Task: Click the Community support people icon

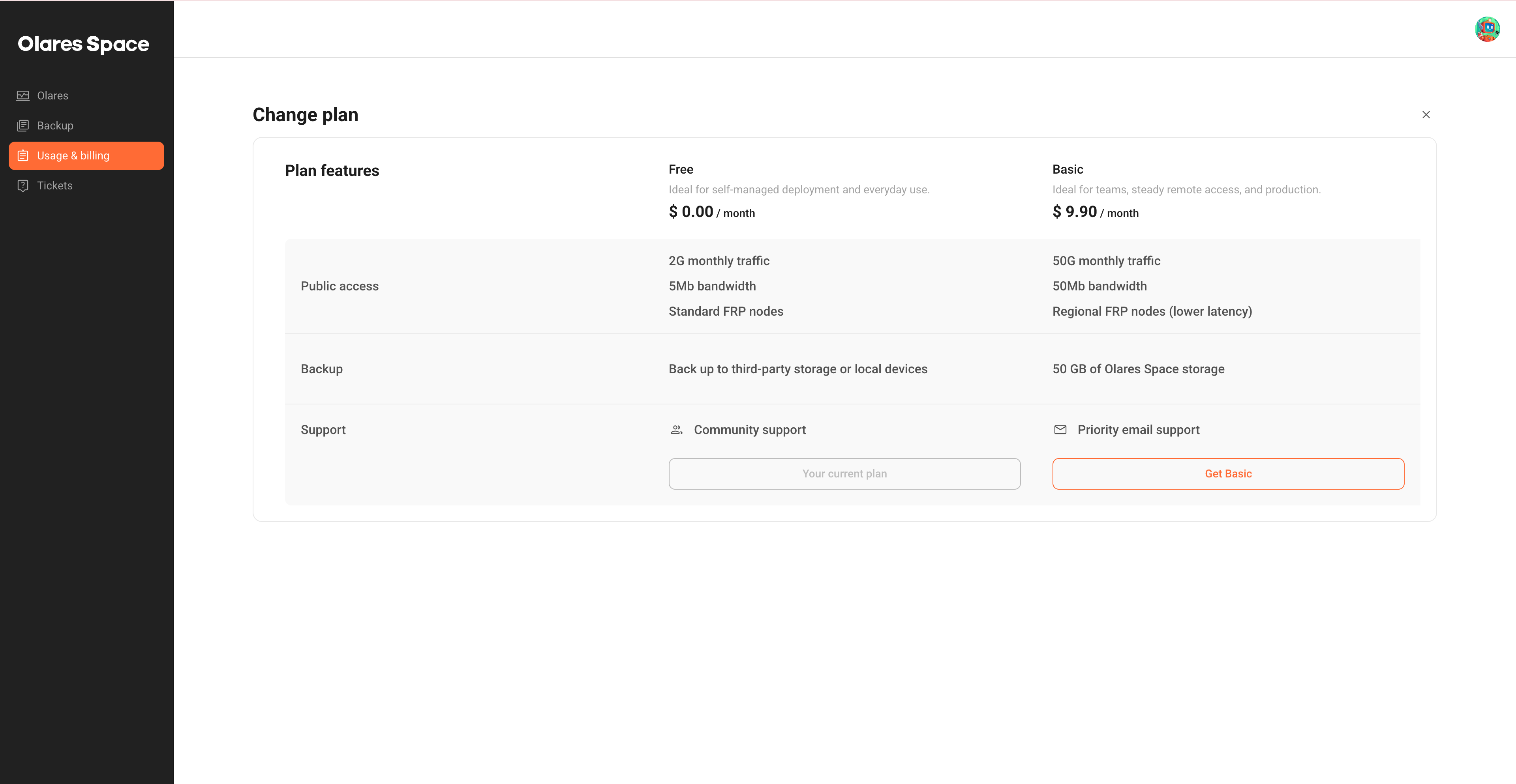Action: pos(676,430)
